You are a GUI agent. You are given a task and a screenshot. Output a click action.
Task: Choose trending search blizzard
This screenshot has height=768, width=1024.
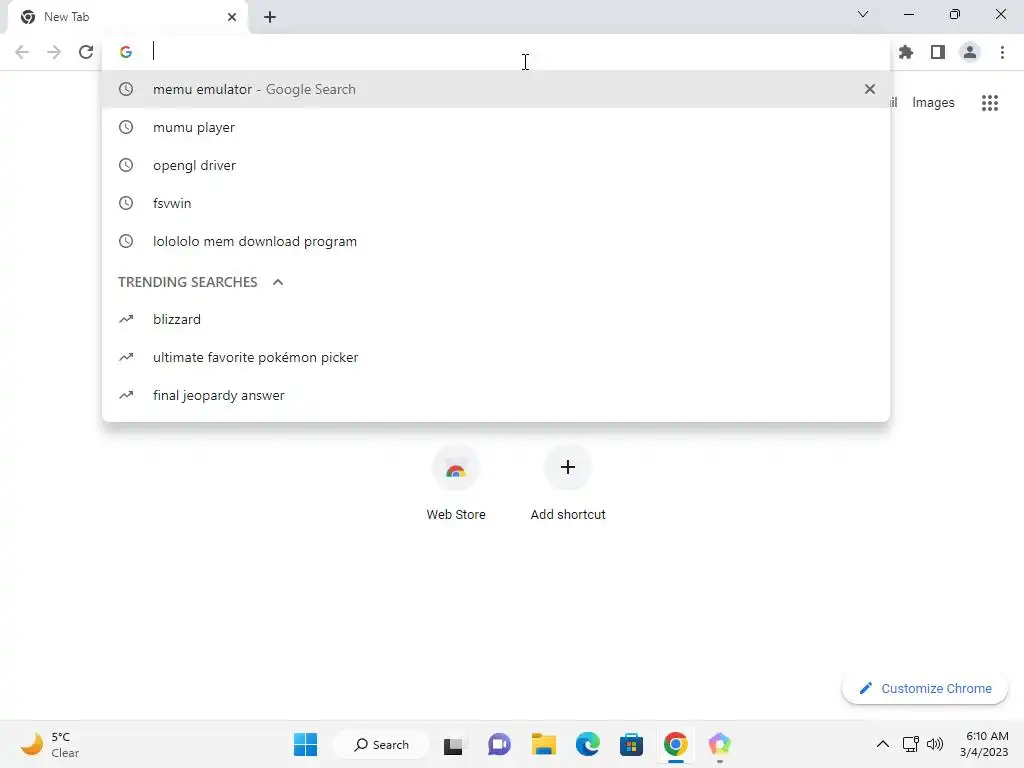point(496,319)
